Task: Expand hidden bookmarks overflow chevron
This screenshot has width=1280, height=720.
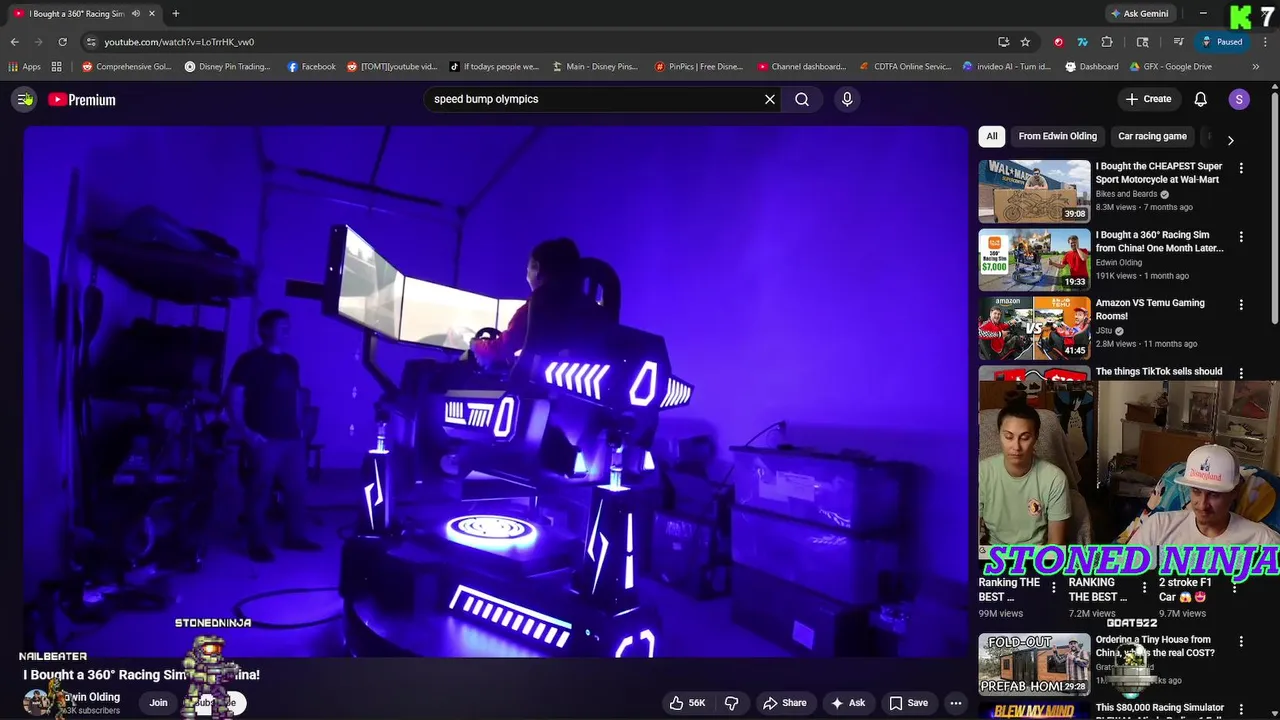Action: (1258, 67)
